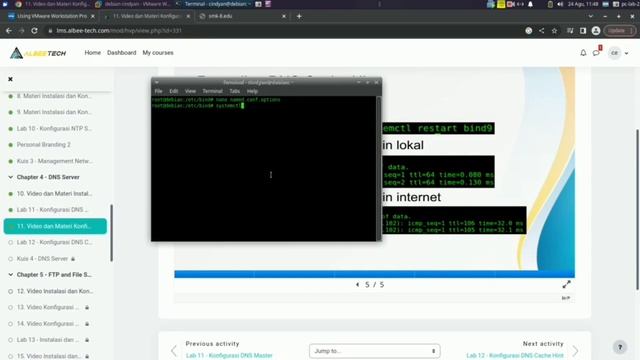640x360 pixels.
Task: Open 9. Materi Instalasi dan Konfigurasi item
Action: 54,112
